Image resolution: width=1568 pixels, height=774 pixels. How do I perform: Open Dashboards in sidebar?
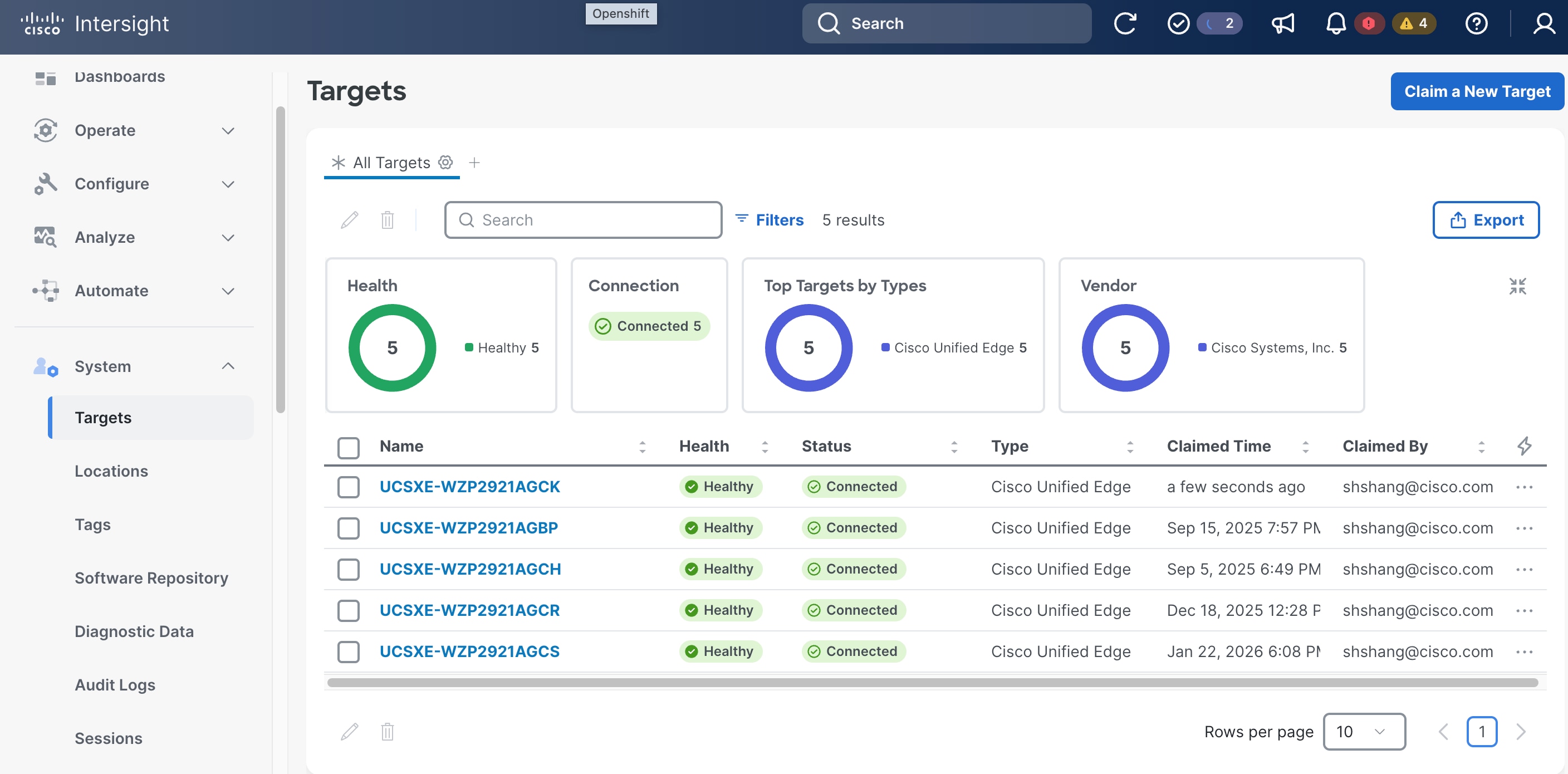pyautogui.click(x=119, y=77)
